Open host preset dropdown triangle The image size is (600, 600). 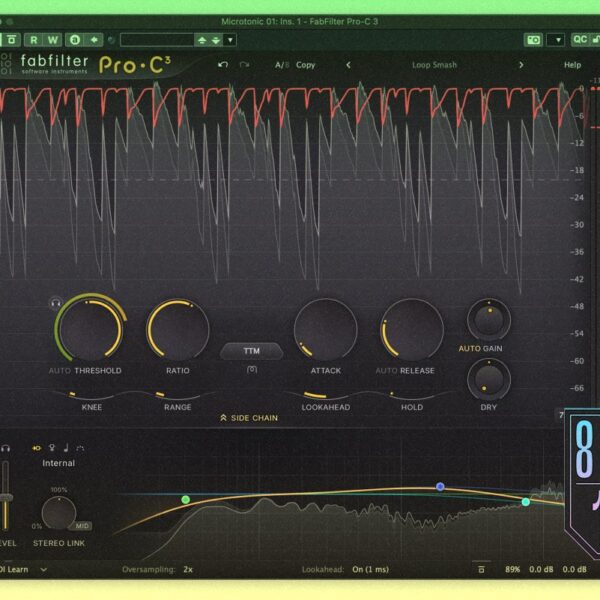pyautogui.click(x=230, y=40)
